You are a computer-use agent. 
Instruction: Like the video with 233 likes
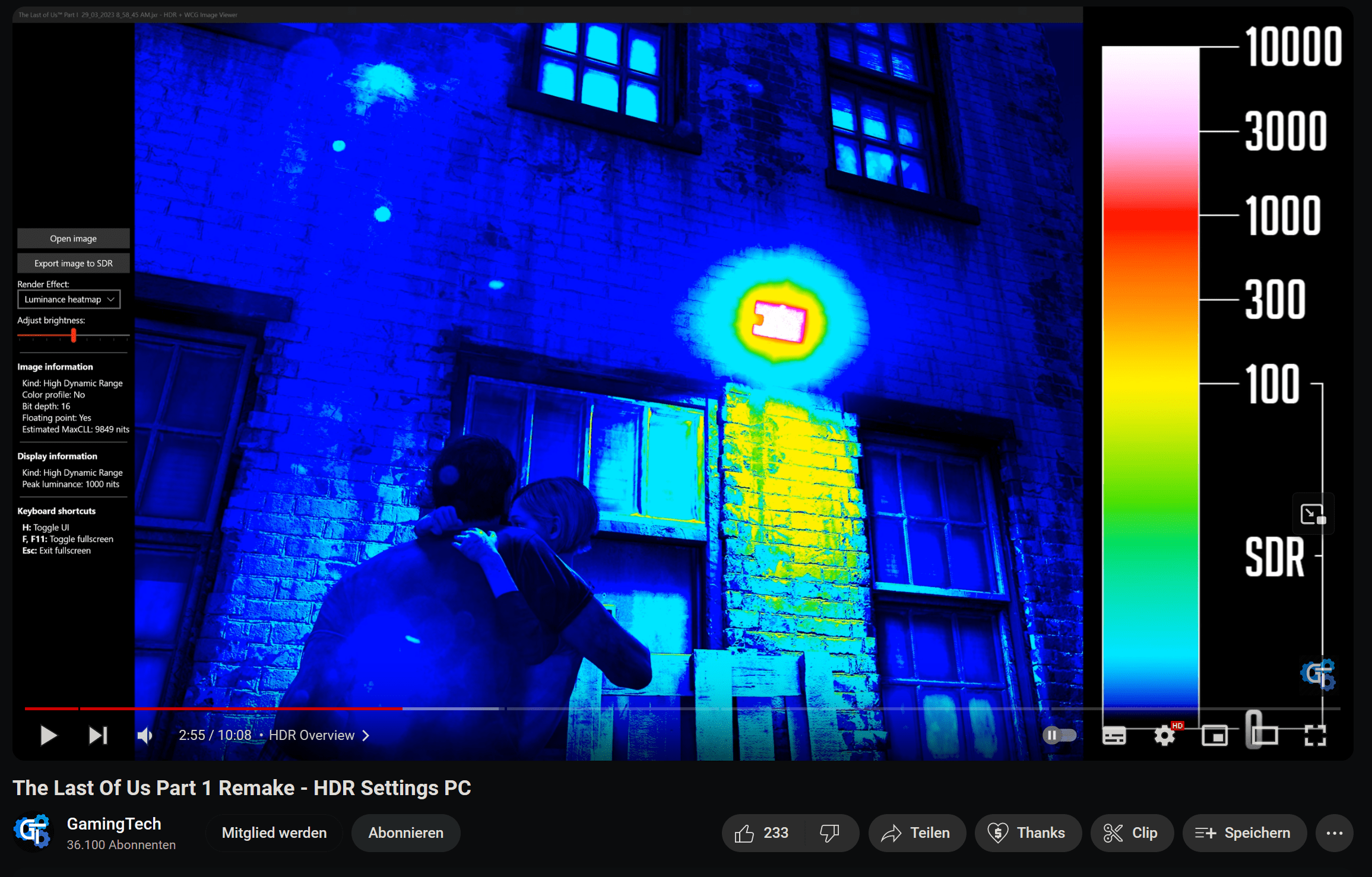762,833
